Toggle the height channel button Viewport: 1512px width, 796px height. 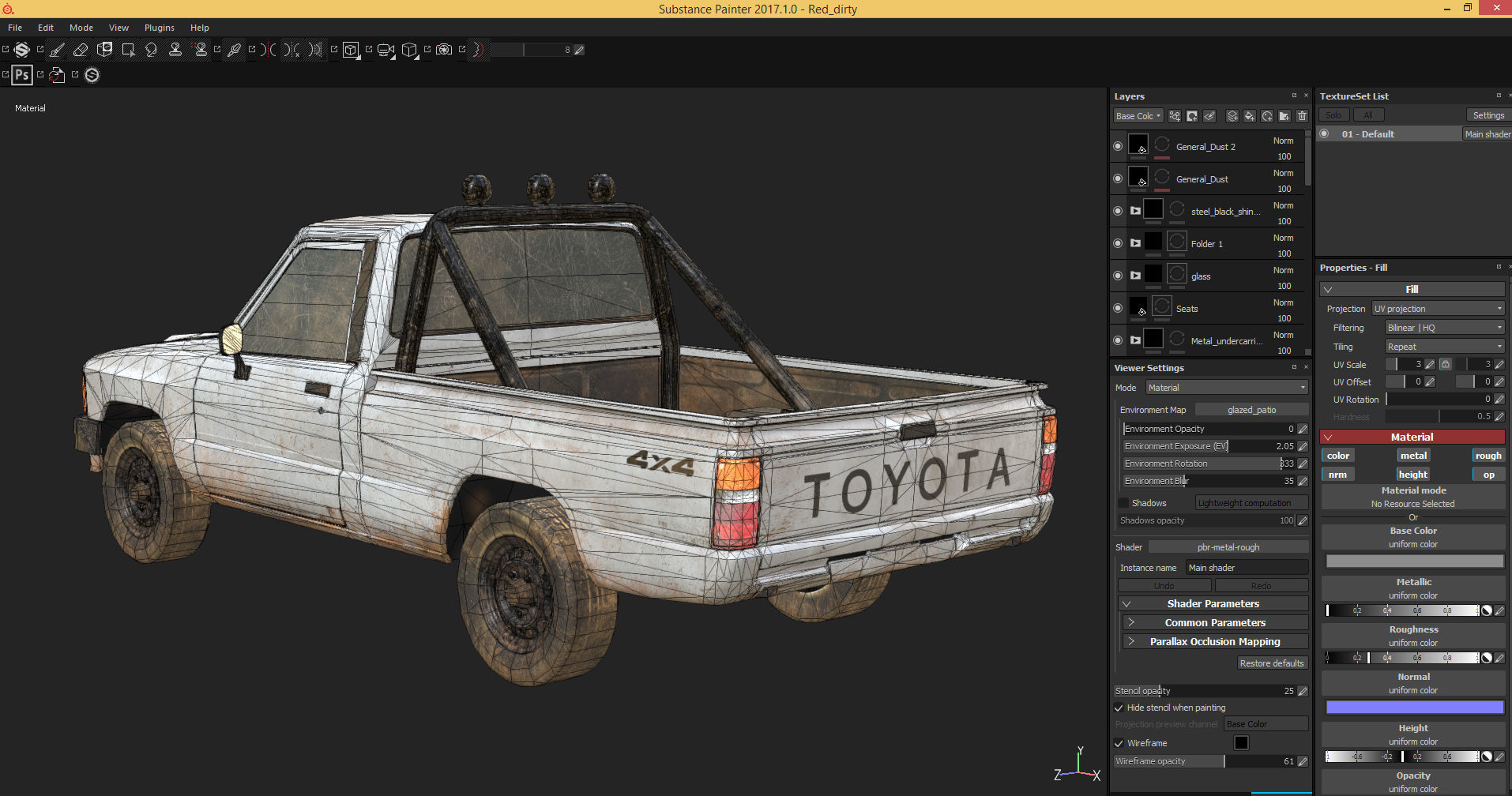[x=1413, y=475]
